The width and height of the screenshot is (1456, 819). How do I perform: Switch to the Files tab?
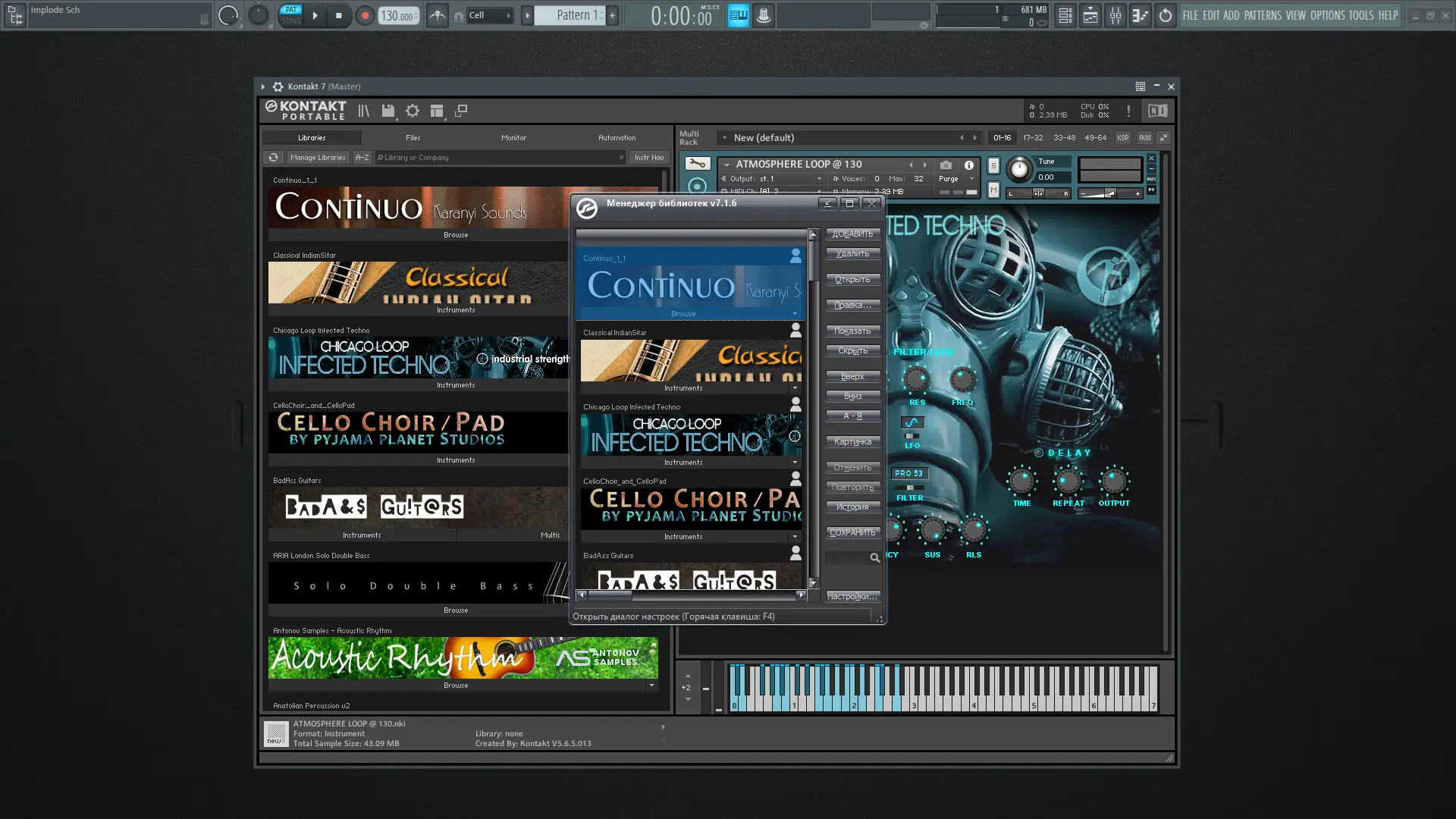click(413, 138)
